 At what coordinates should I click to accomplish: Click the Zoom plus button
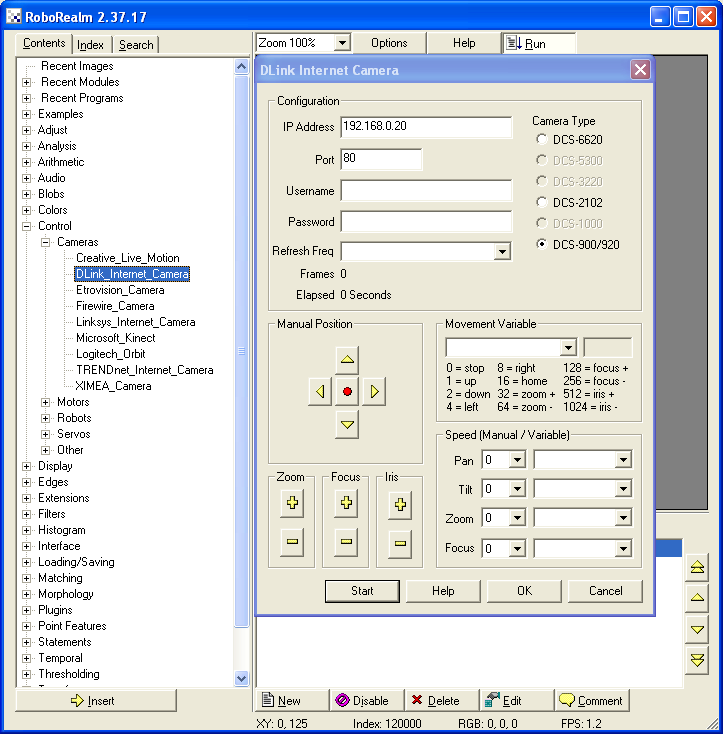[x=291, y=504]
